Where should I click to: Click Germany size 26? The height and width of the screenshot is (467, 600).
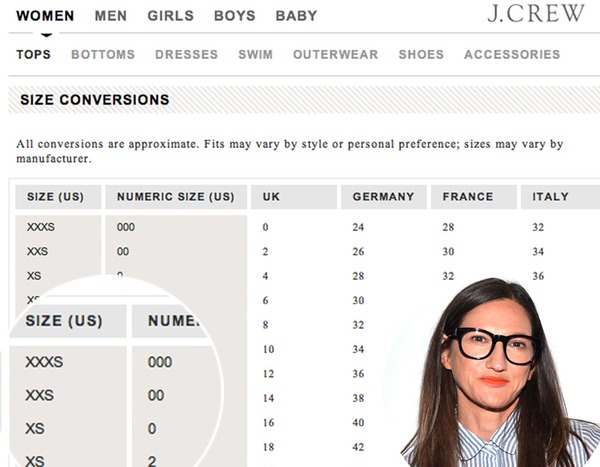(358, 252)
